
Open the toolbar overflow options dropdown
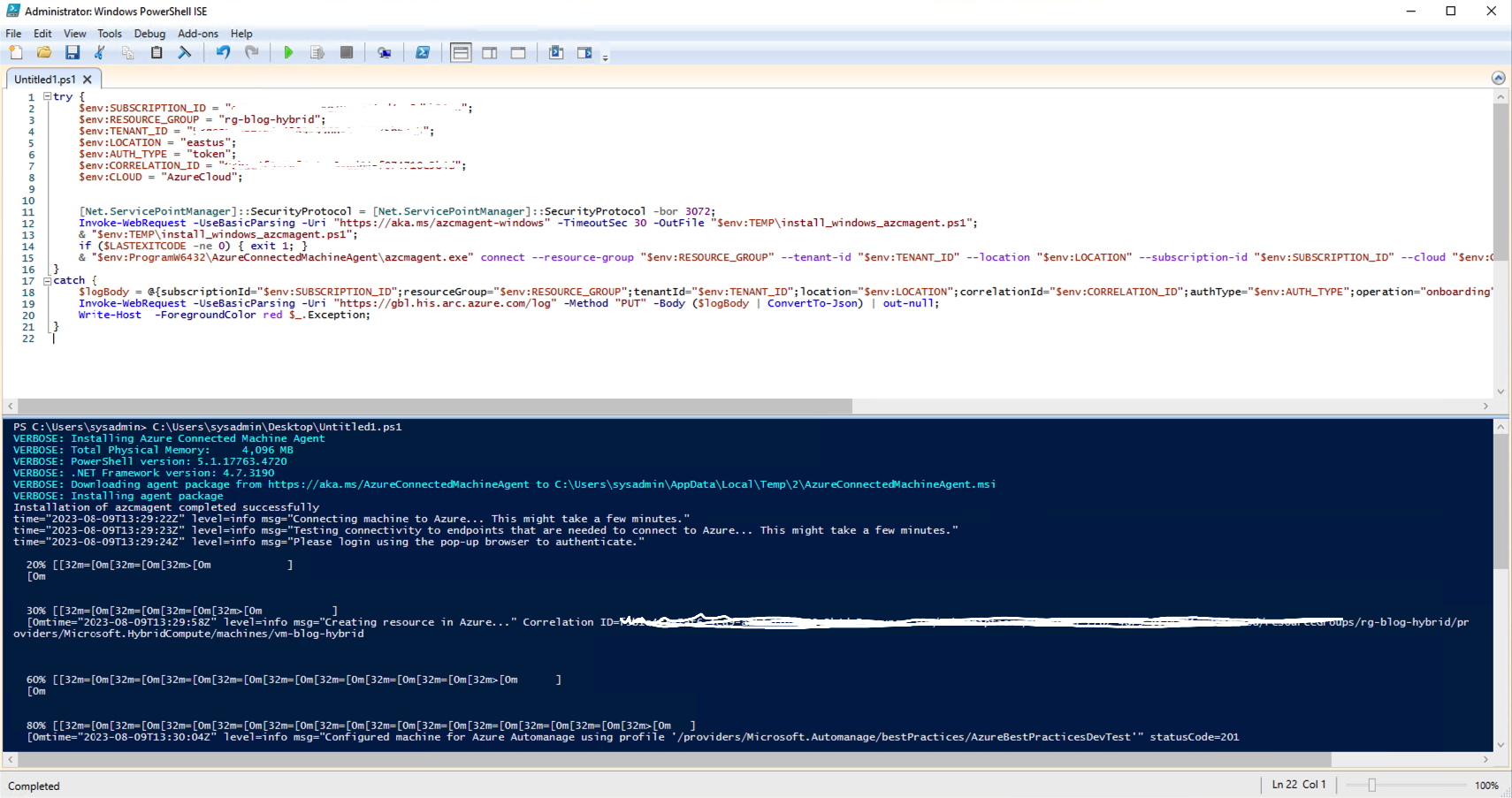(x=606, y=58)
